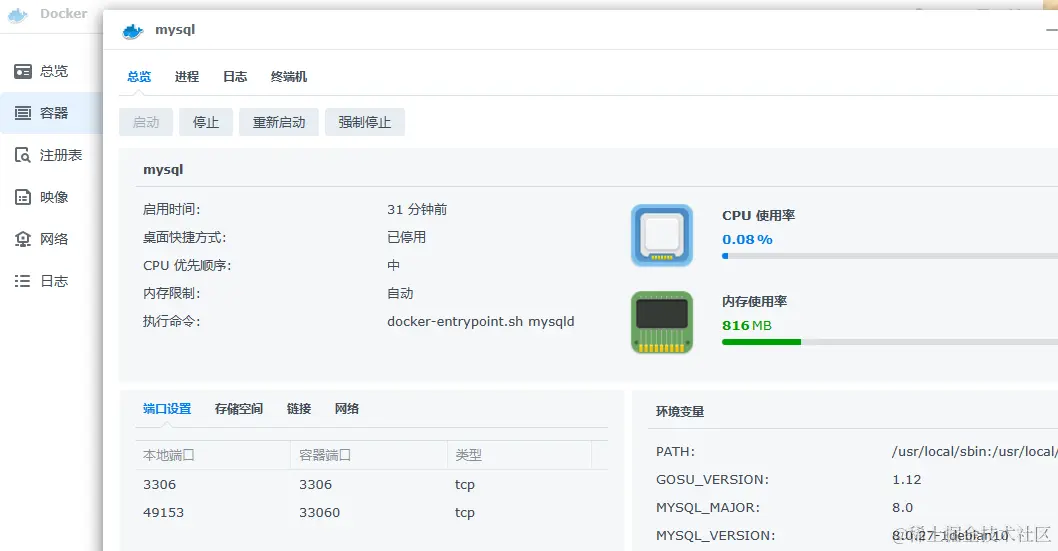Click the 内存限制 value 自动

(x=400, y=293)
